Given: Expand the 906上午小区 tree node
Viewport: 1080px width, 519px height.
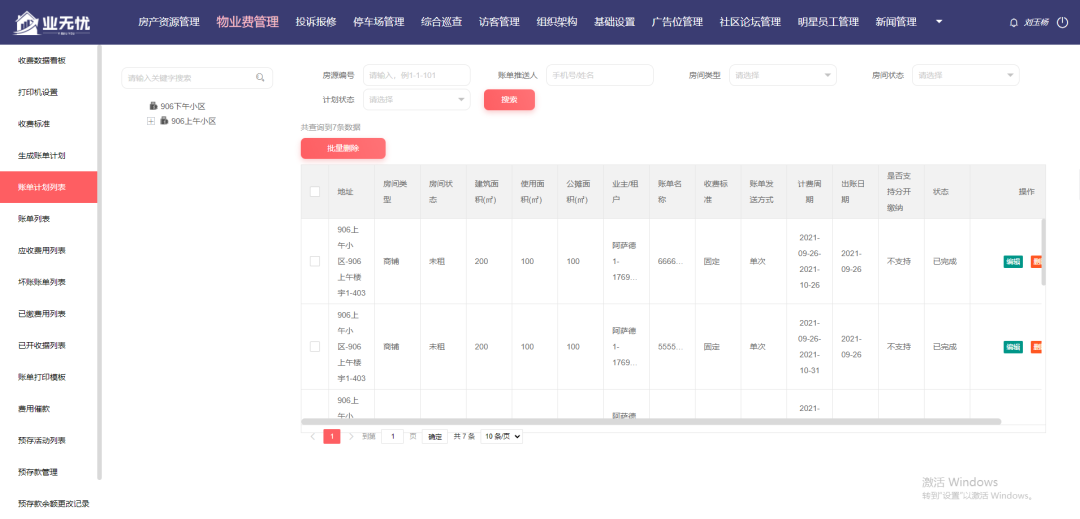Looking at the screenshot, I should click(151, 120).
